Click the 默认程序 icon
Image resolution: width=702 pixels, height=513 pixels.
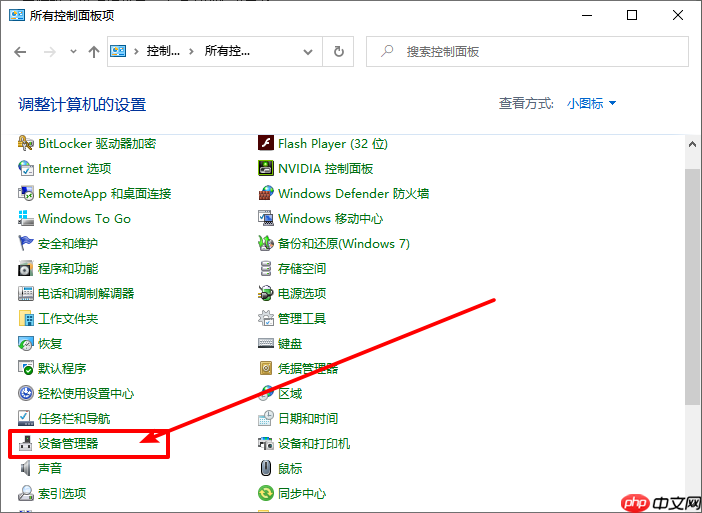[x=26, y=368]
